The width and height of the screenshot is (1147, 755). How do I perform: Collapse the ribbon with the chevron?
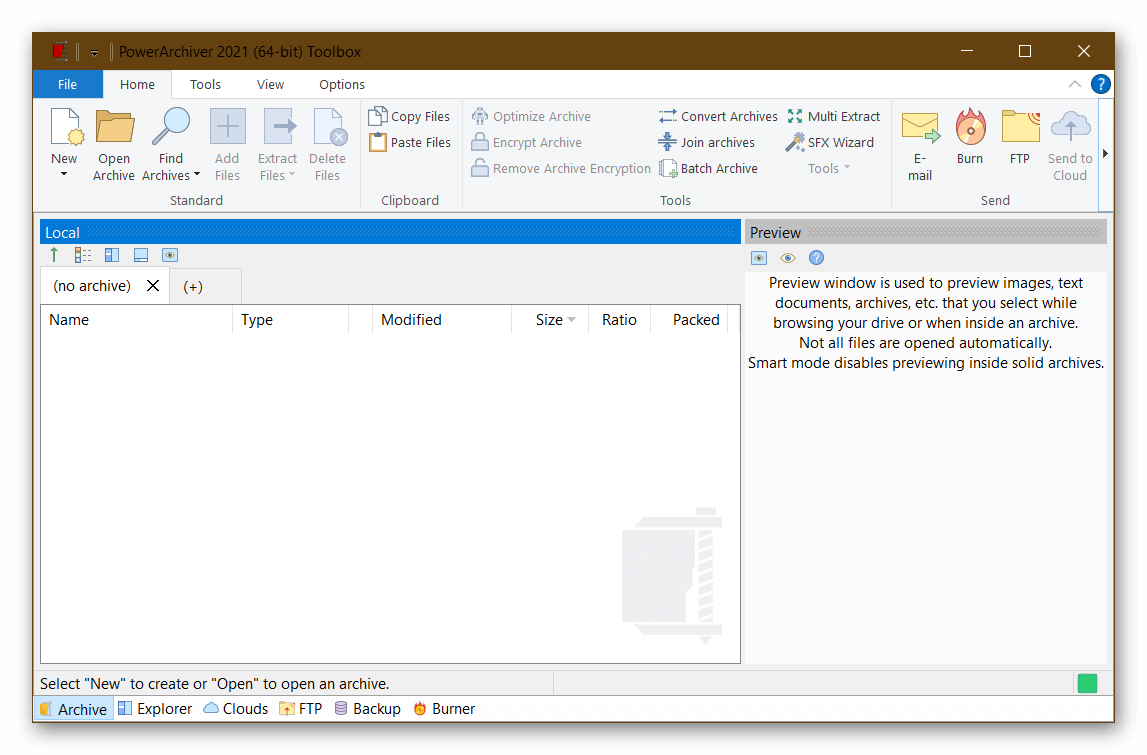coord(1075,84)
